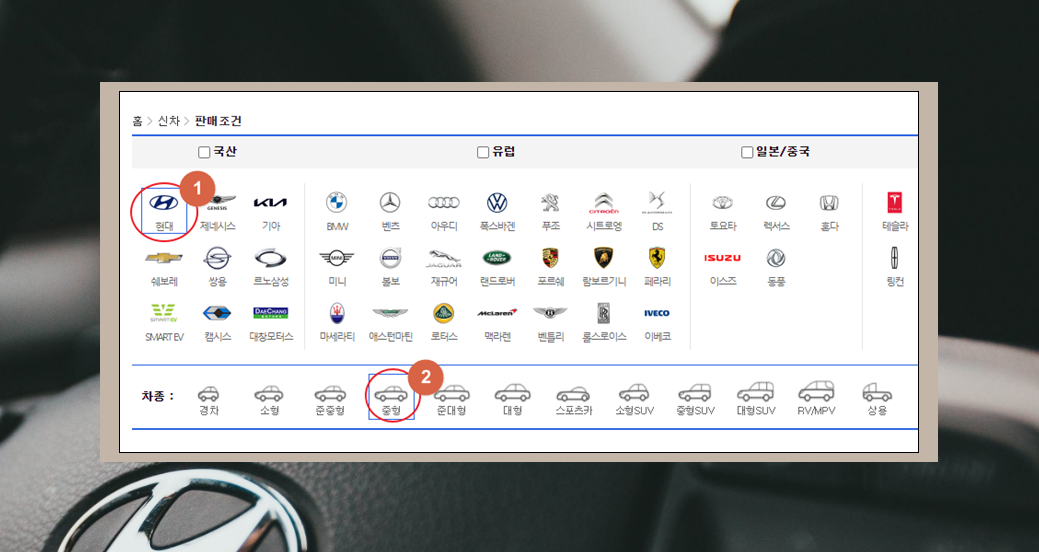This screenshot has width=1039, height=552.
Task: Choose the Aston Martin (애스턴마틴) logo
Action: pyautogui.click(x=390, y=313)
